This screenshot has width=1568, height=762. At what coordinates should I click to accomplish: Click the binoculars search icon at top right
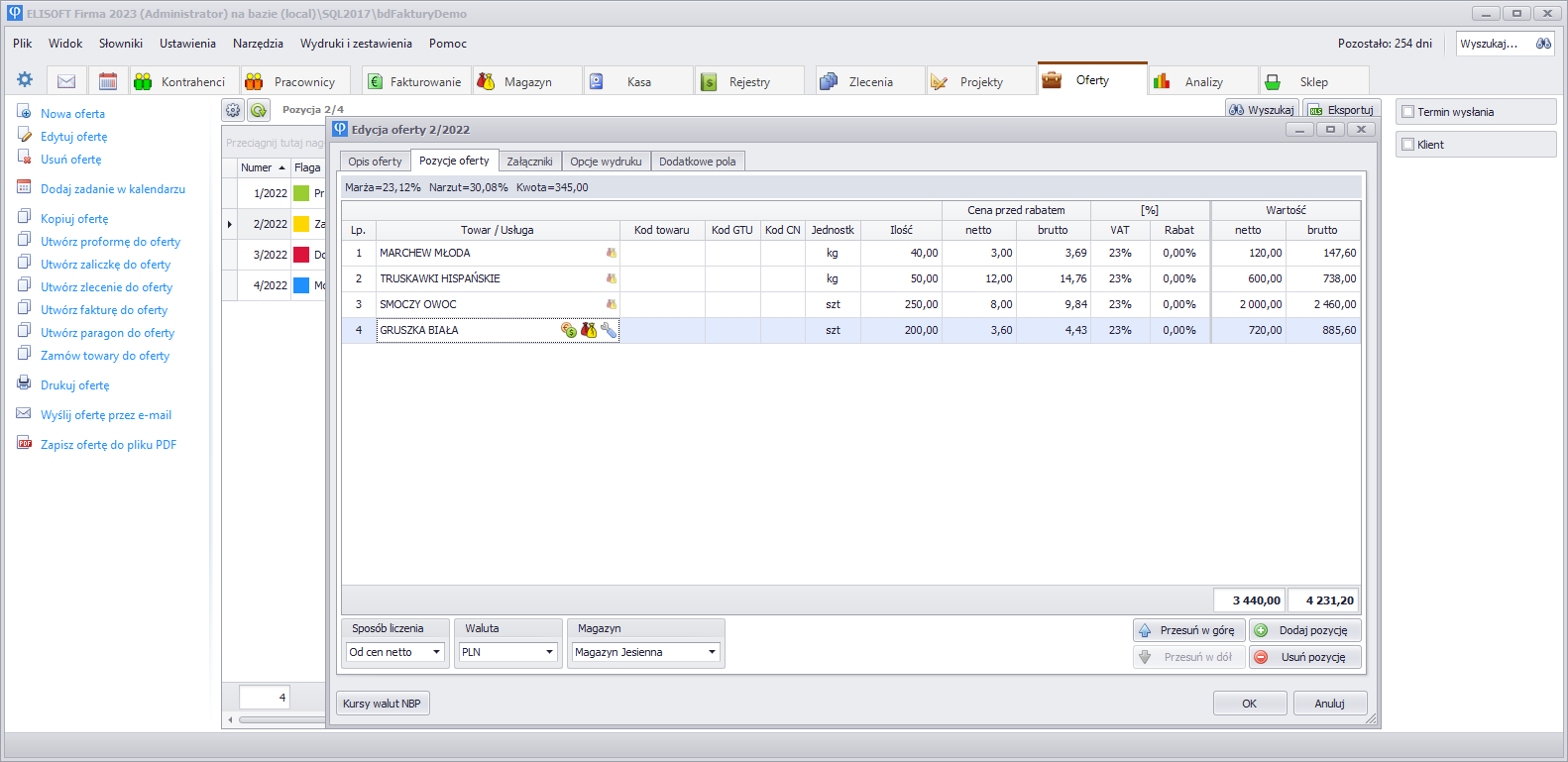pyautogui.click(x=1543, y=44)
